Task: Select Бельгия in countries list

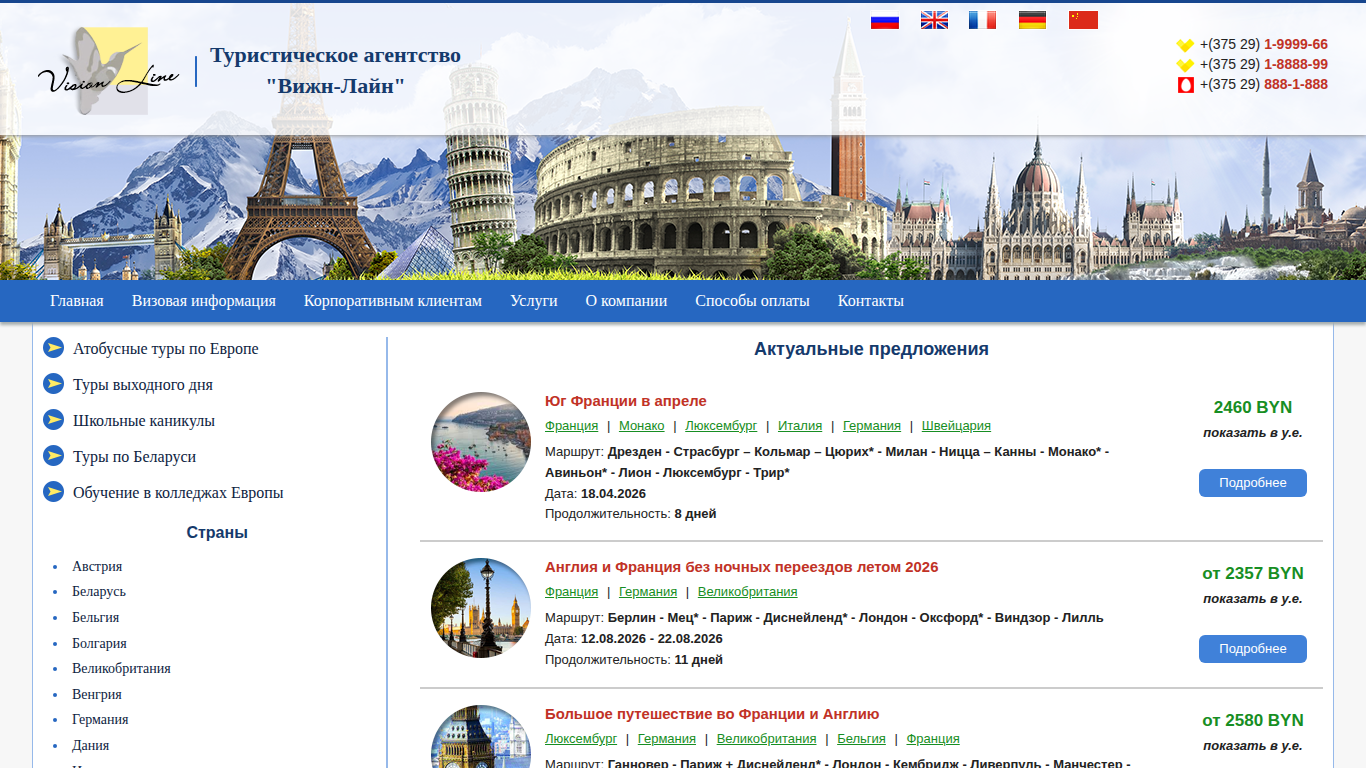Action: (95, 618)
